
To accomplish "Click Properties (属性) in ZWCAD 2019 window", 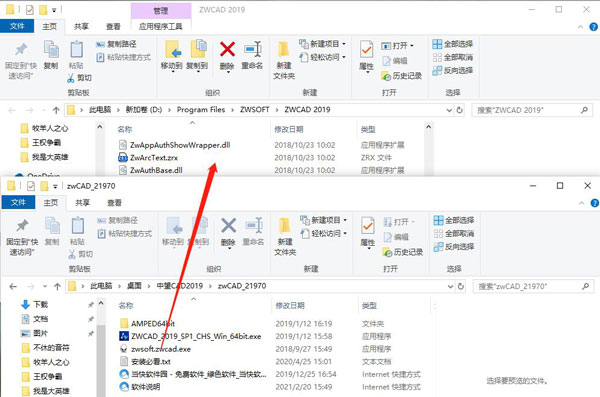I will tap(366, 57).
